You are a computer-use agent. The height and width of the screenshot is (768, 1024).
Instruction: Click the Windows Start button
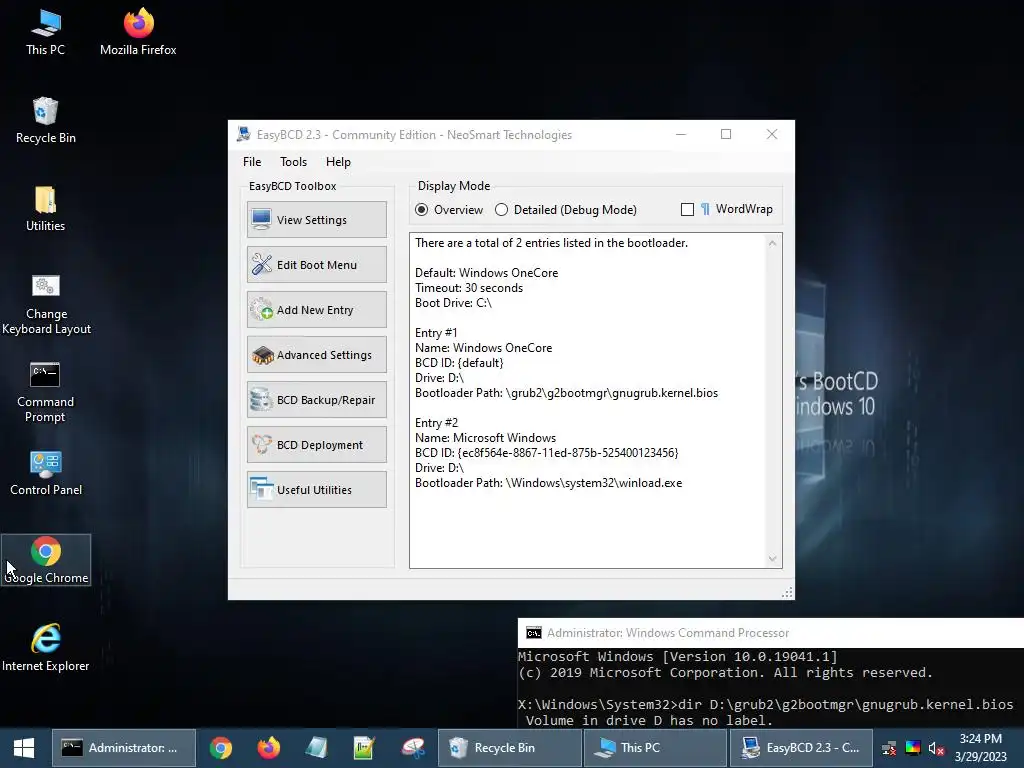pyautogui.click(x=24, y=748)
